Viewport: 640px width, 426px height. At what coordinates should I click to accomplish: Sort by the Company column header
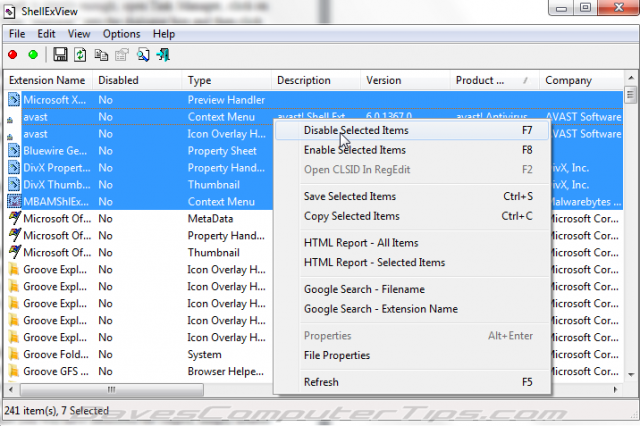coord(582,80)
